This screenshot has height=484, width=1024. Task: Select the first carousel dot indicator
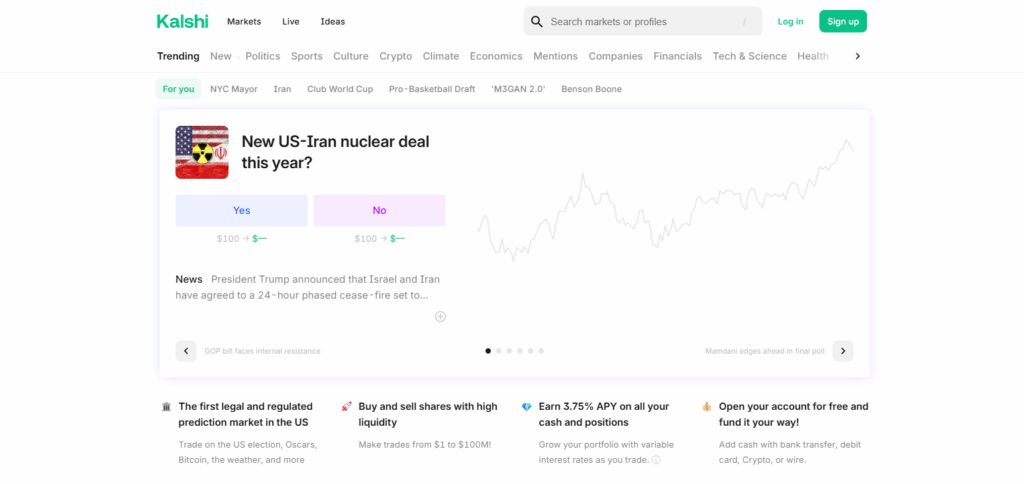[488, 351]
